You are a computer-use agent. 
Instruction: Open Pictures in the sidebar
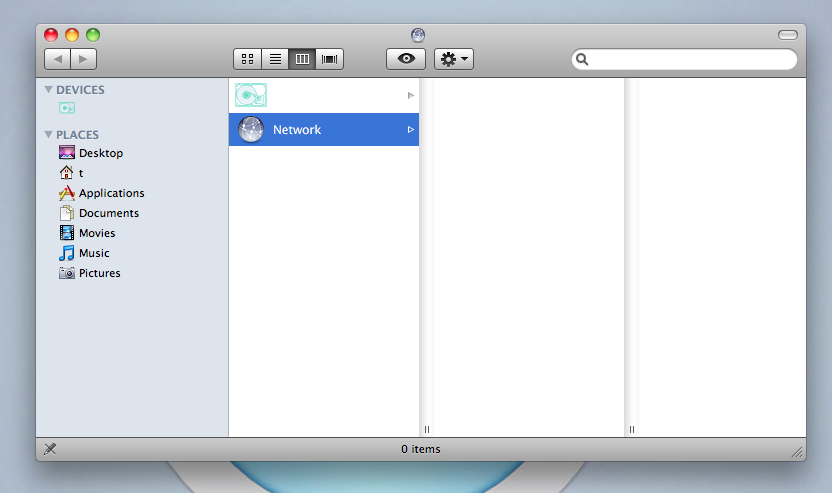[x=90, y=273]
